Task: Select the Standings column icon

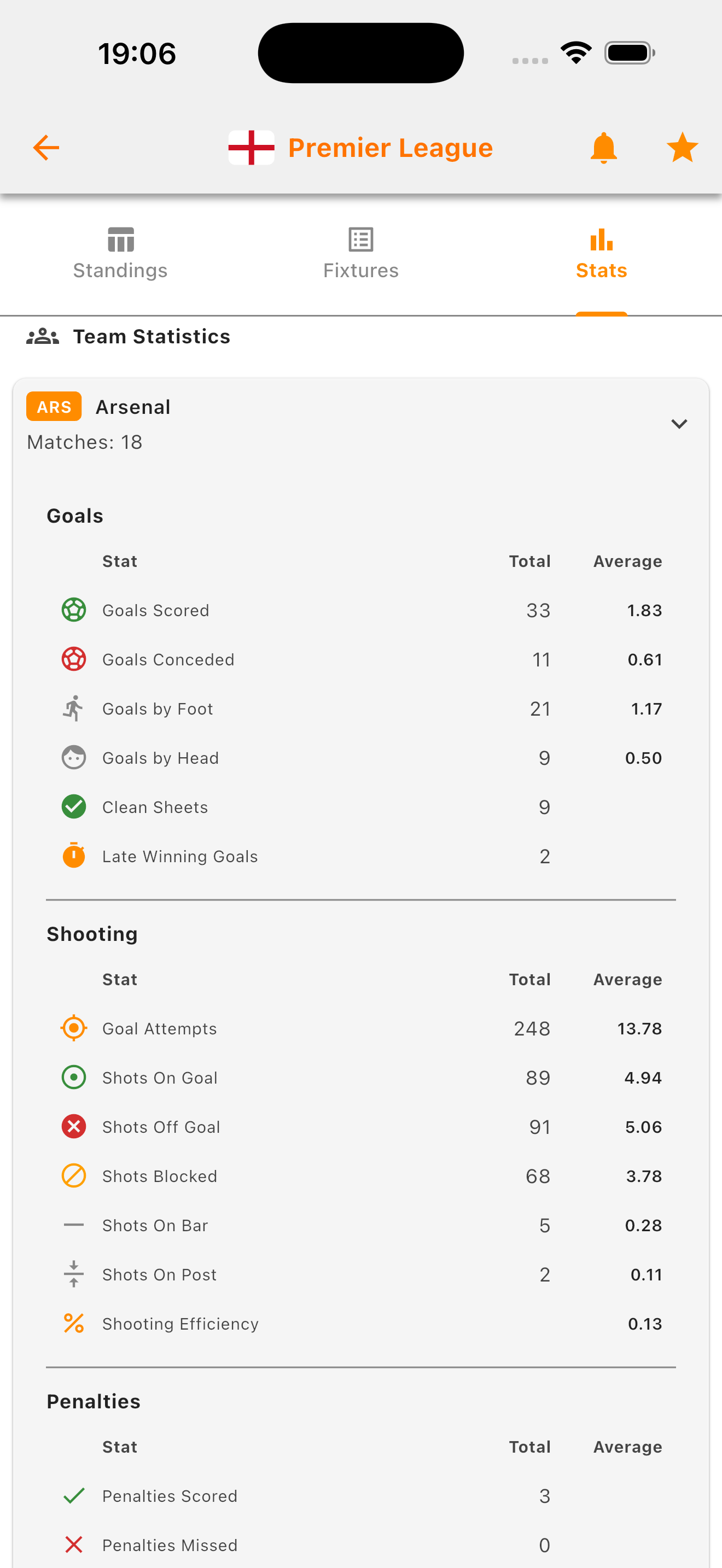Action: [119, 240]
